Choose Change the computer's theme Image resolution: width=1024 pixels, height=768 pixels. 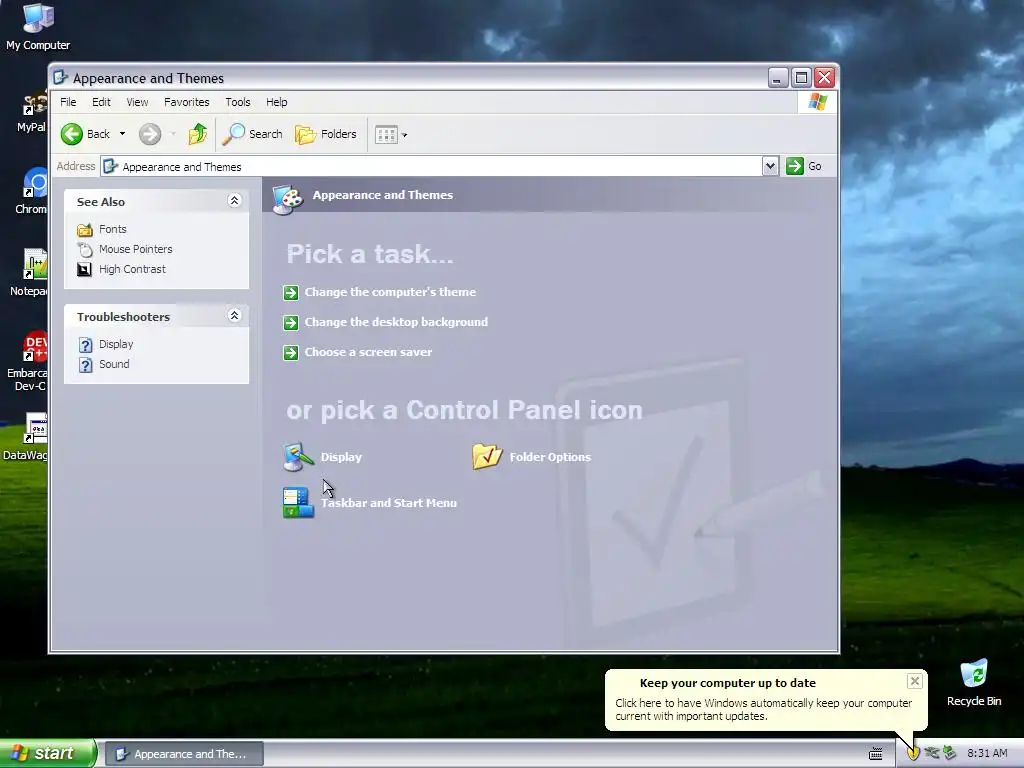[x=390, y=292]
